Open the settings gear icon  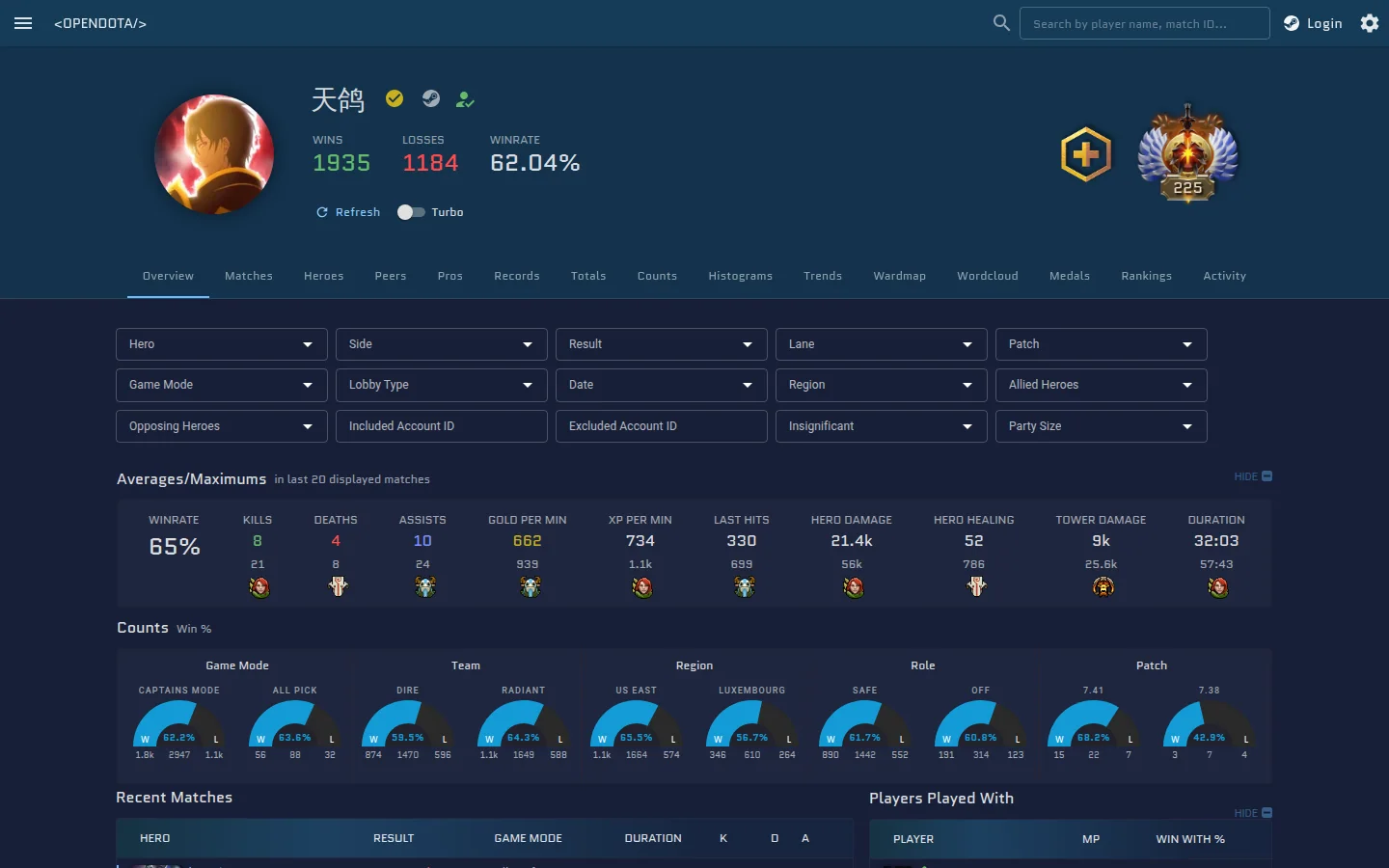click(x=1370, y=23)
